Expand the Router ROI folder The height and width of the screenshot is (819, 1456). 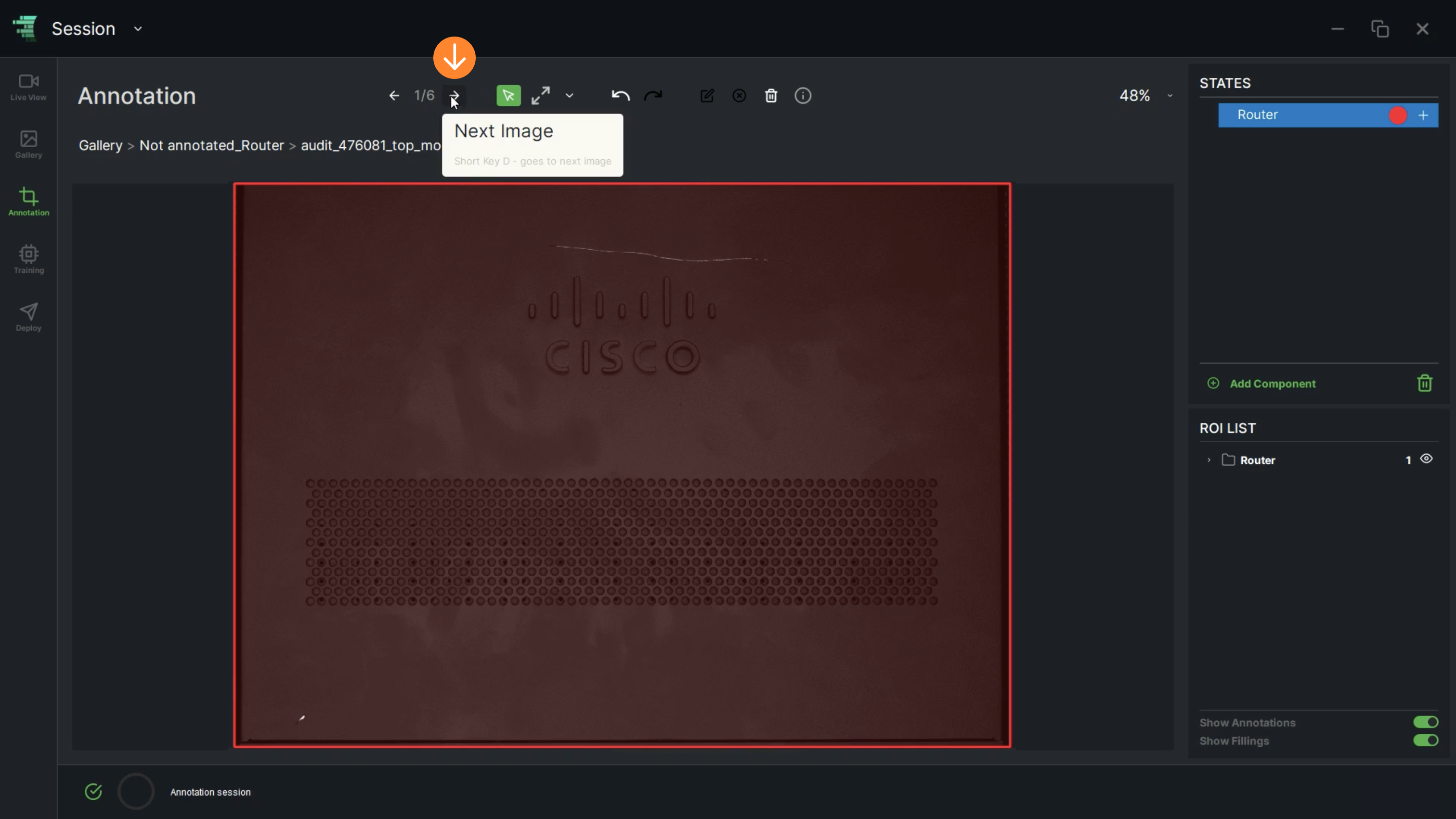1209,461
